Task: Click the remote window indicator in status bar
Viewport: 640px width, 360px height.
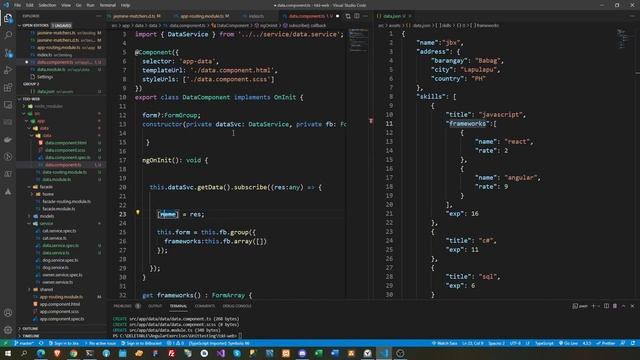Action: click(5, 343)
